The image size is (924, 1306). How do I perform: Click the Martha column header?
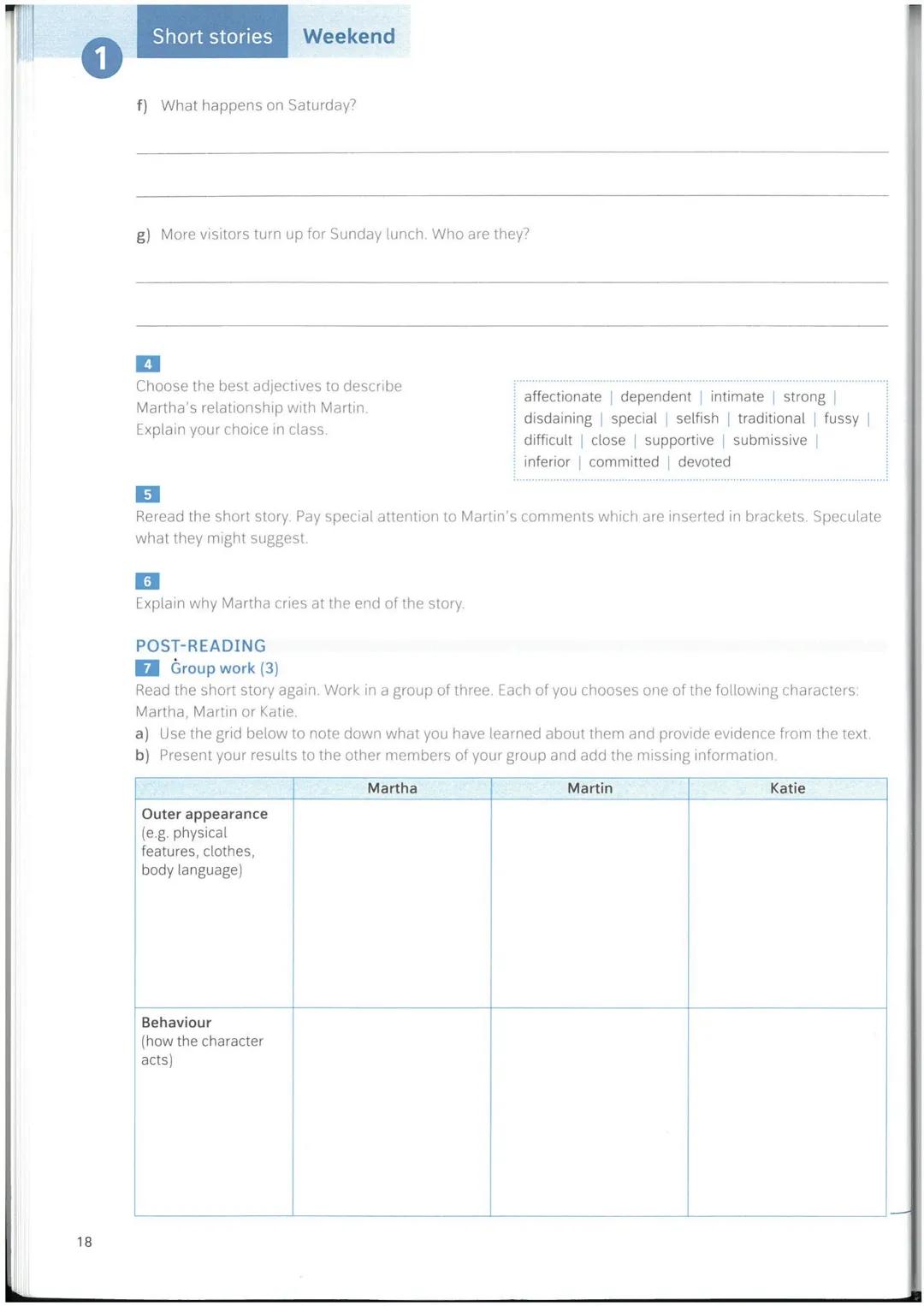coord(392,788)
